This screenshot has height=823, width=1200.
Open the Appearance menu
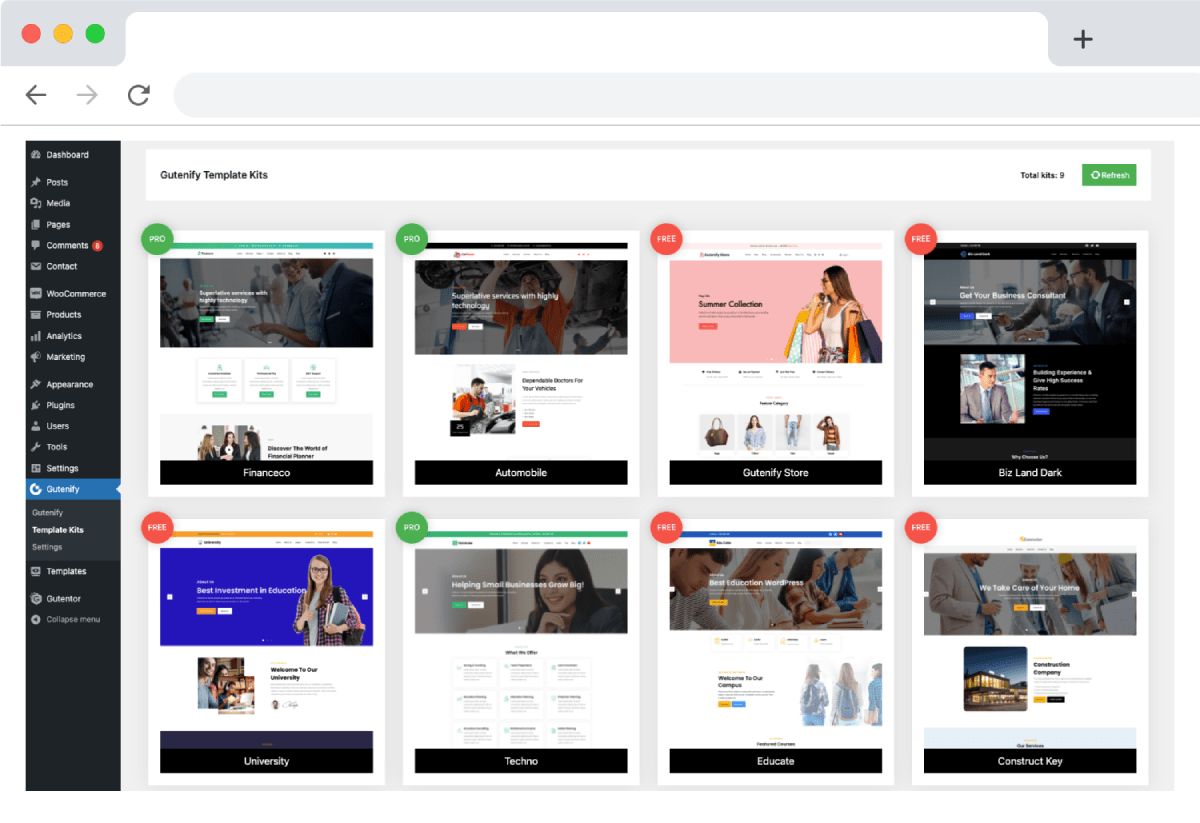tap(69, 384)
